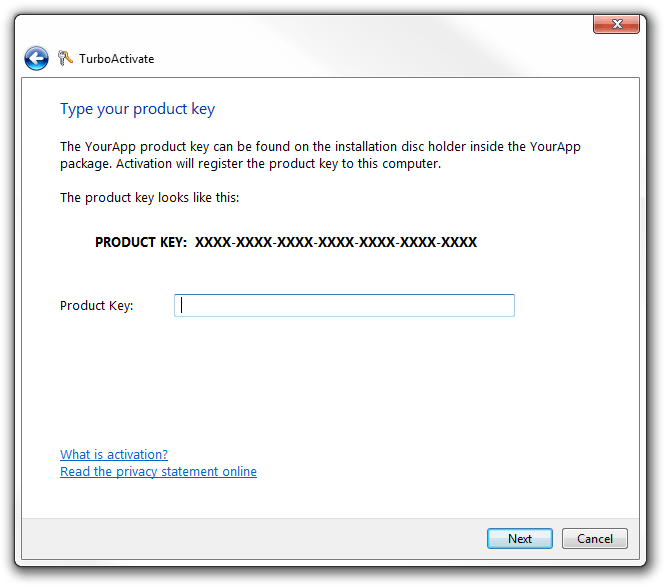Click the TurboActivate window title text
This screenshot has width=665, height=585.
pyautogui.click(x=116, y=59)
